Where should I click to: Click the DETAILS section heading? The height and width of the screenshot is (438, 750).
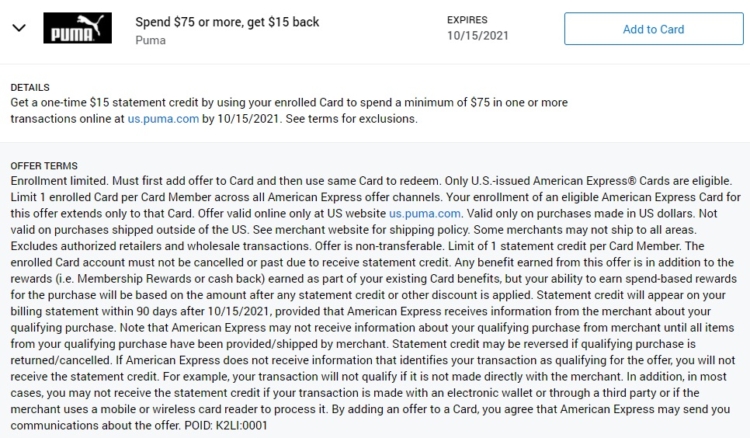pos(30,88)
